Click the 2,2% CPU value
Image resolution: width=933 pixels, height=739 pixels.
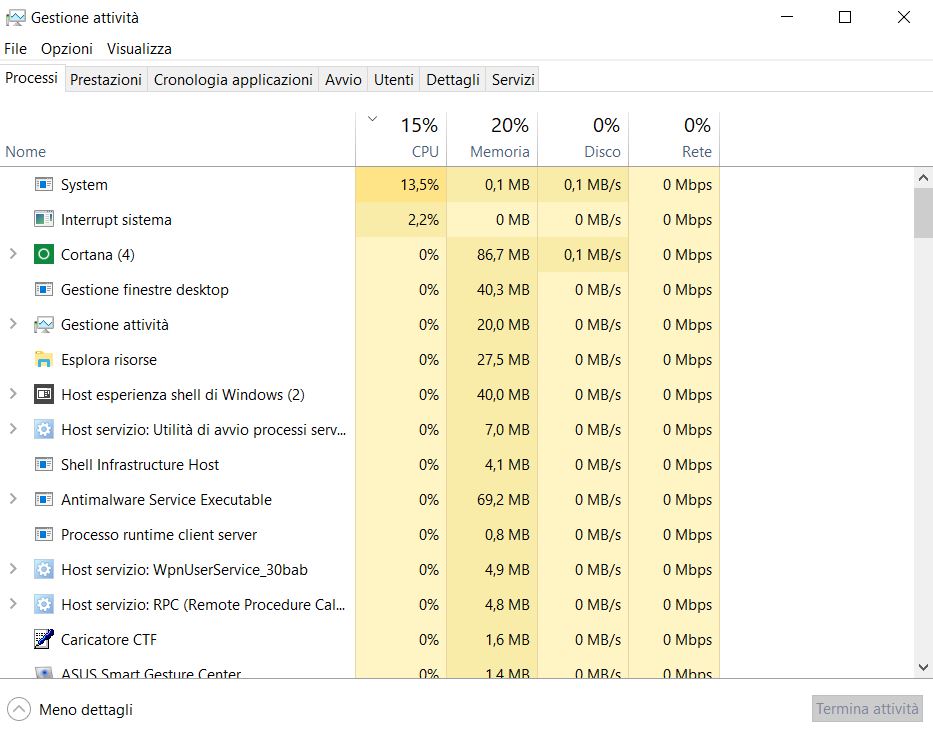tap(423, 220)
